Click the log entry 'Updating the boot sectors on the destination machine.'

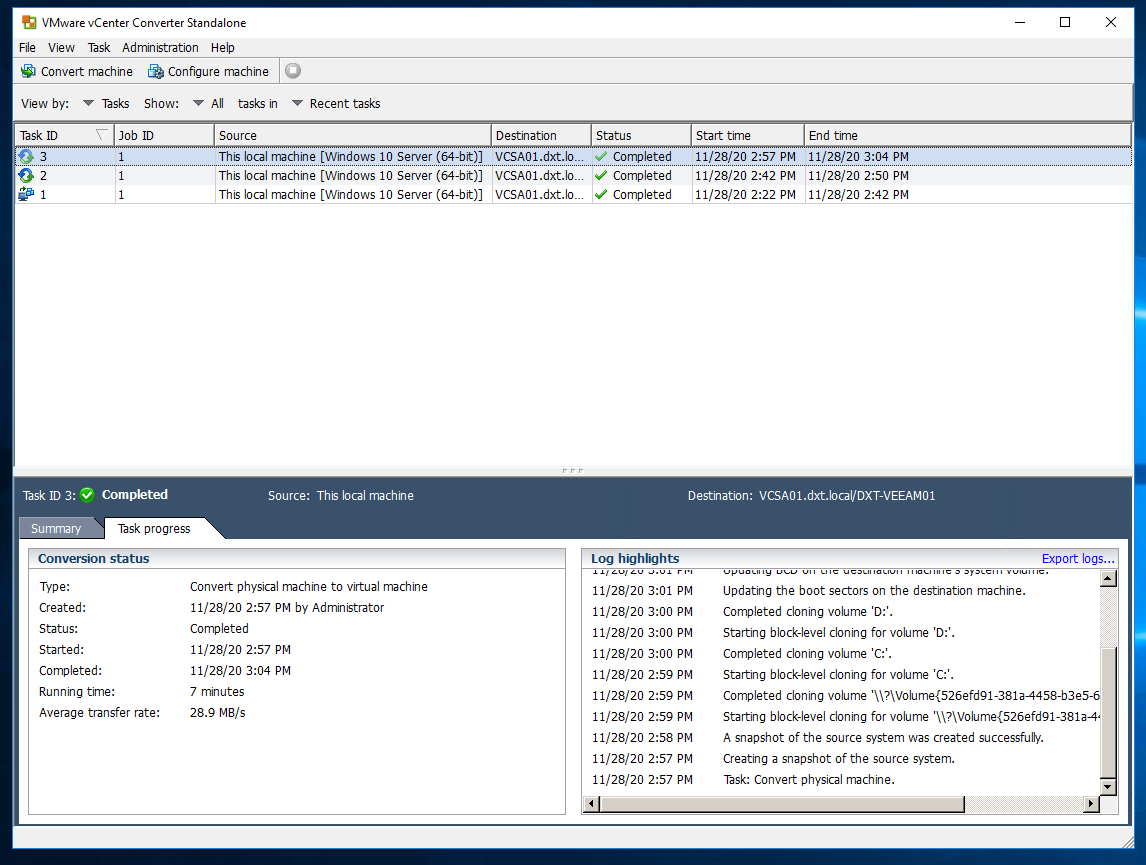[874, 590]
